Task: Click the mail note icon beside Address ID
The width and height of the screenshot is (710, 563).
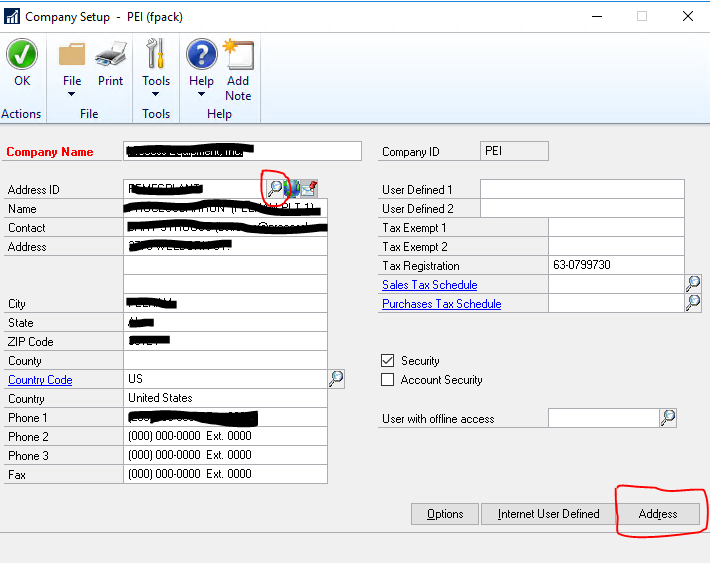Action: tap(309, 188)
